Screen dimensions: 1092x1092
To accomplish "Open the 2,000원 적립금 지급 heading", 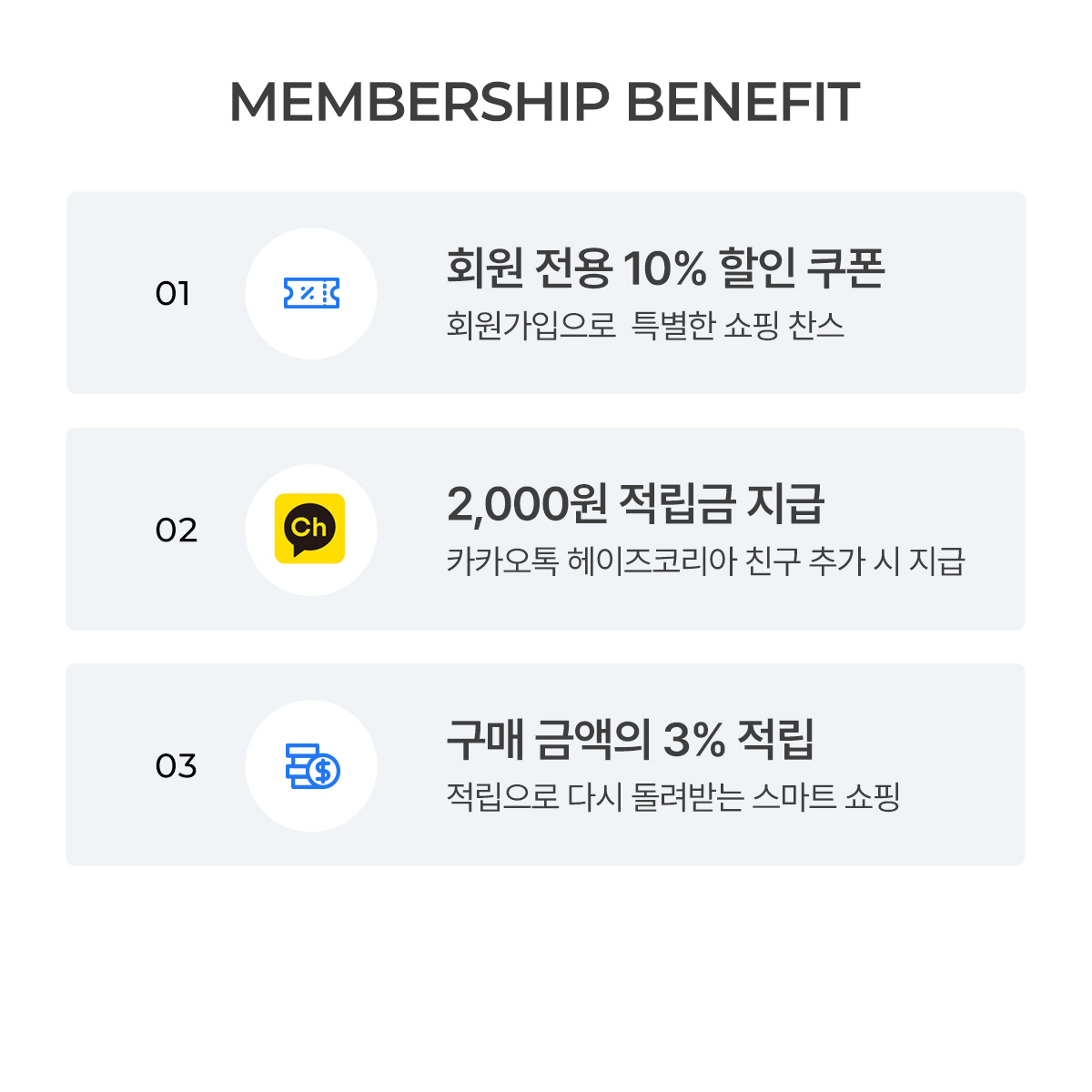I will (x=635, y=504).
